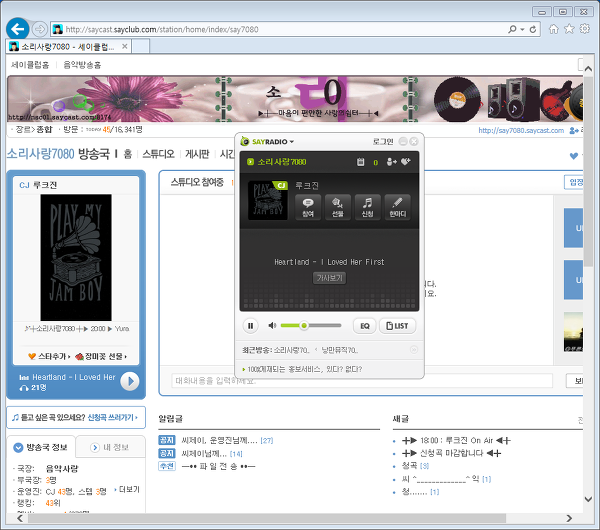Click the blue heart icon near station menu

(573, 156)
